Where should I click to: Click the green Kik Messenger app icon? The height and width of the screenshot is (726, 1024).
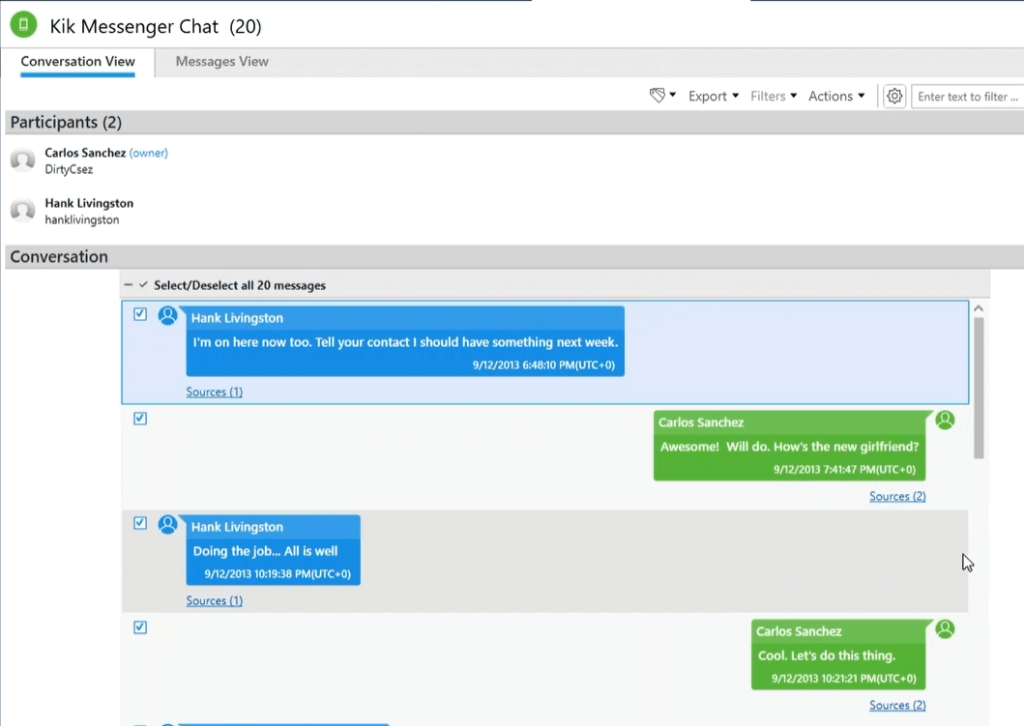pos(24,25)
